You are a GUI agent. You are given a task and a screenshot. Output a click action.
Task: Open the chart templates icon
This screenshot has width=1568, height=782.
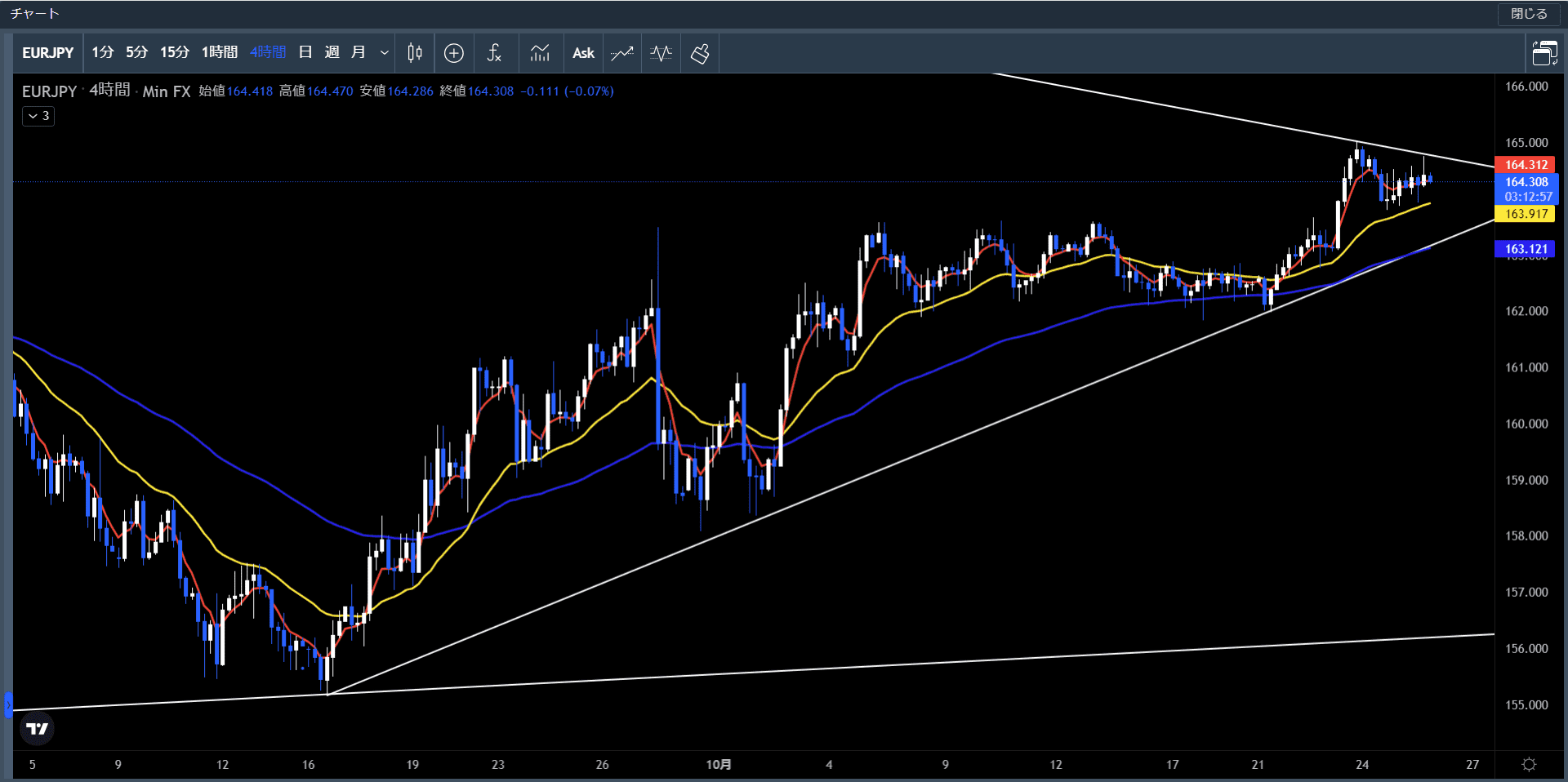(540, 53)
